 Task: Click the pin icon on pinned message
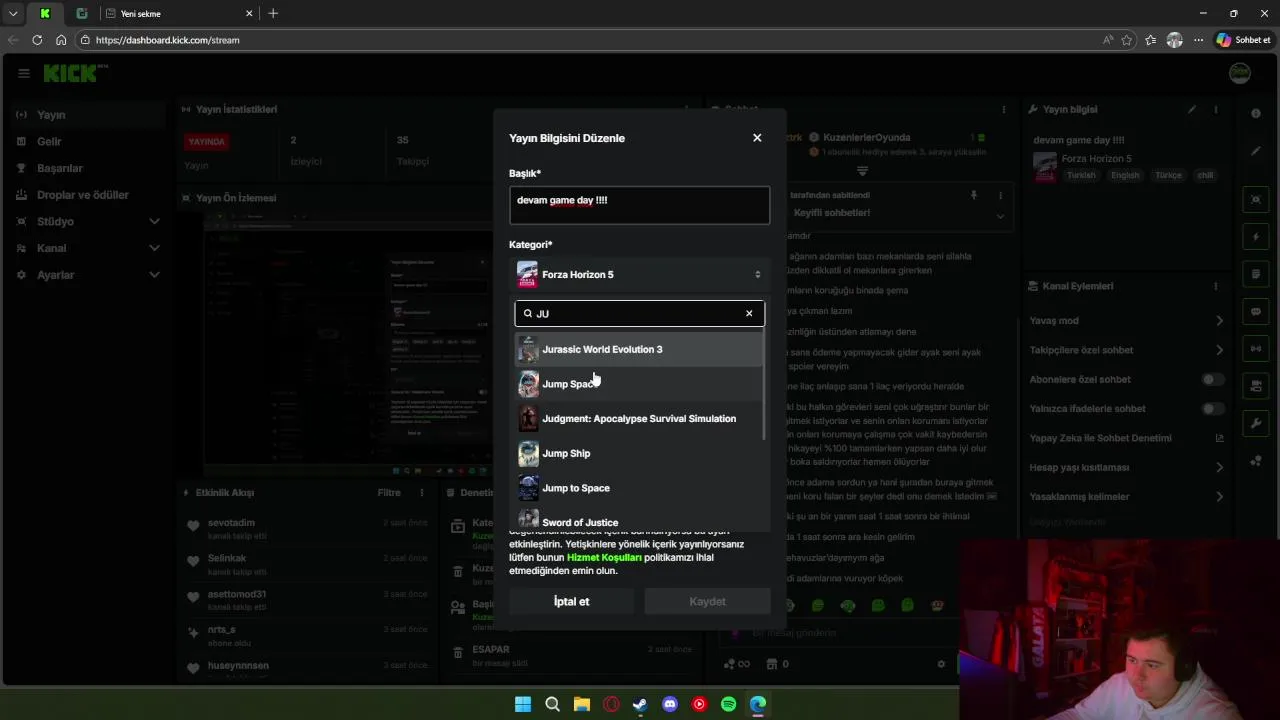(973, 195)
